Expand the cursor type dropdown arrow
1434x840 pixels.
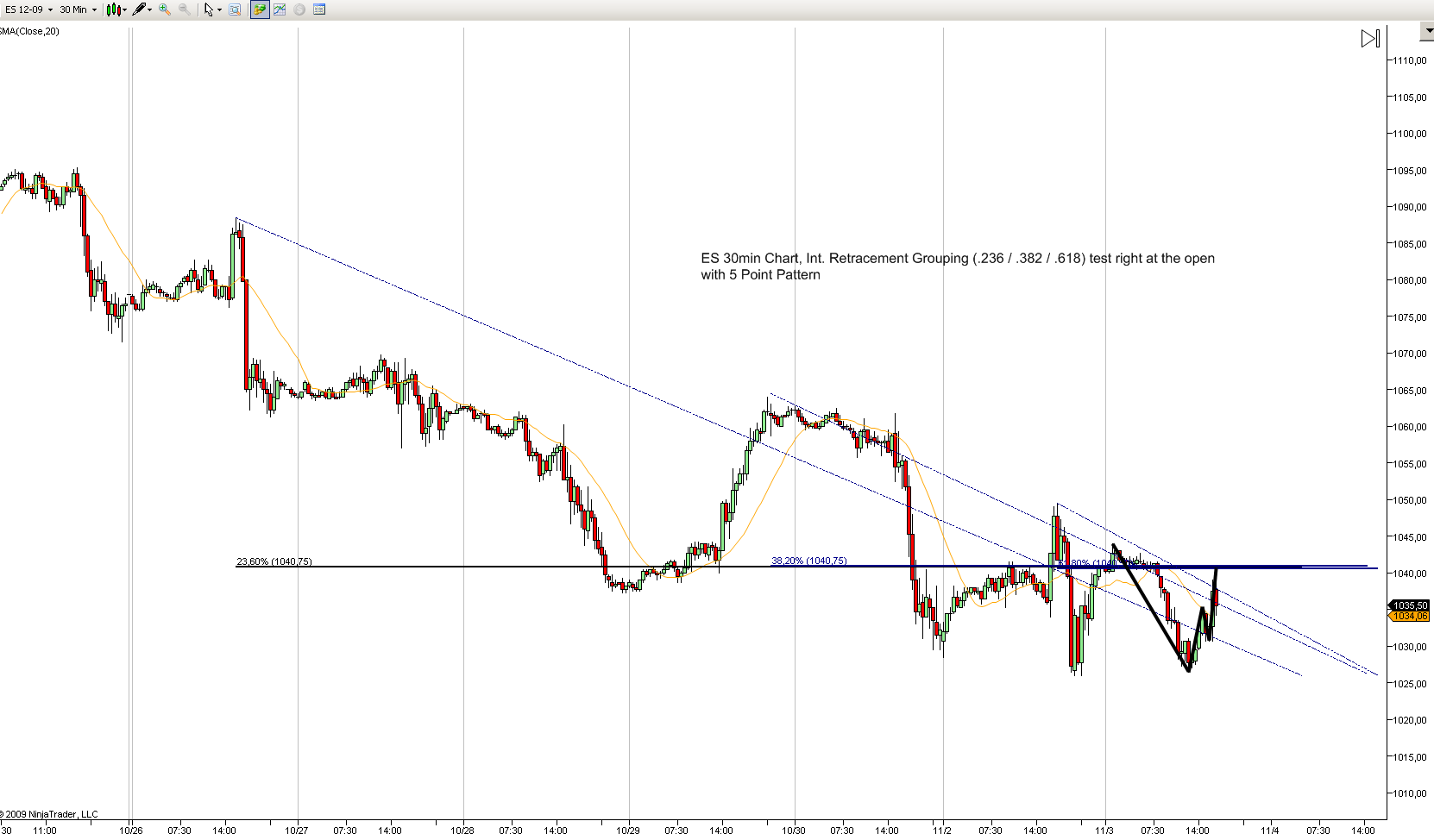click(x=219, y=9)
